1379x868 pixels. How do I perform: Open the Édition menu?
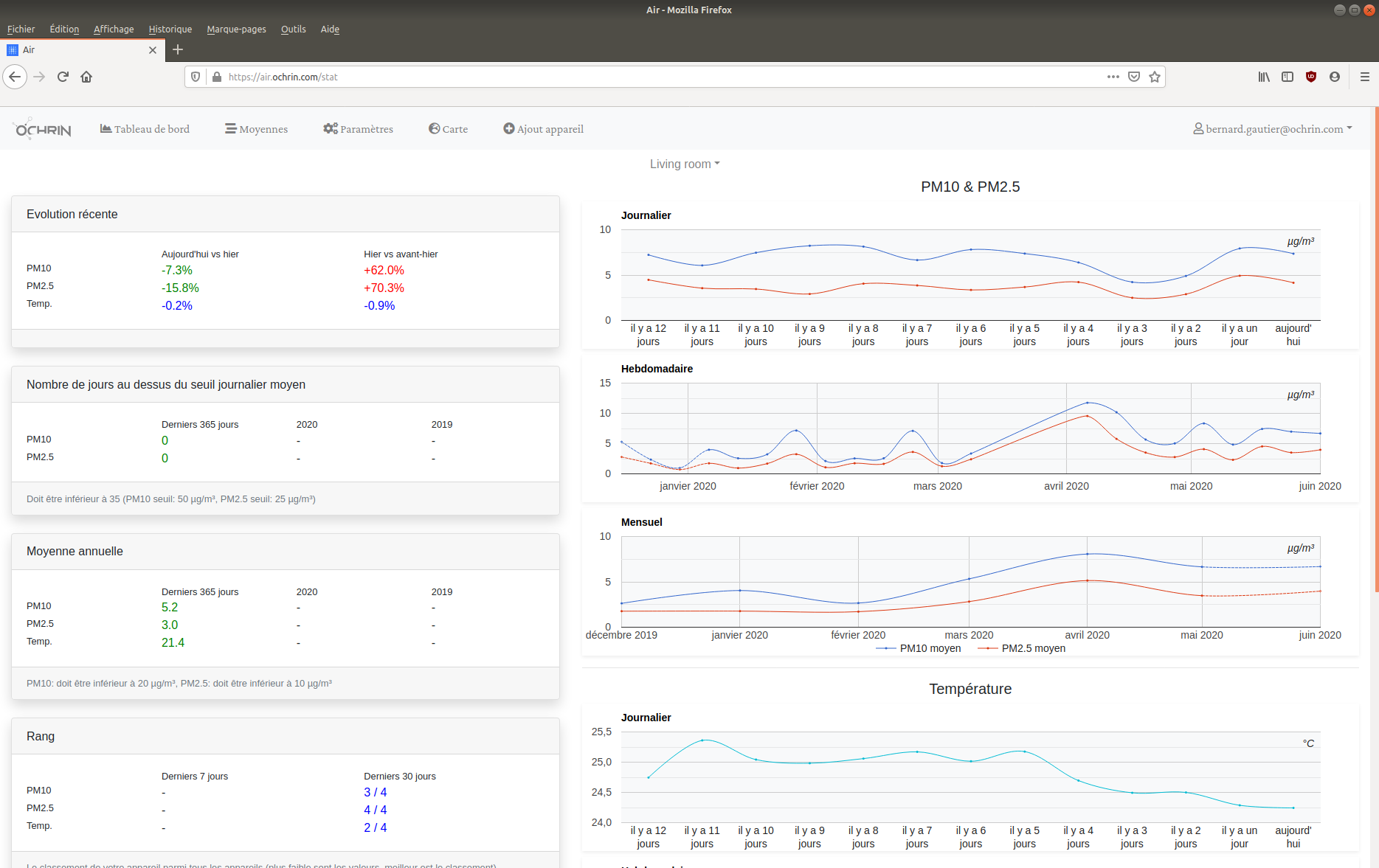point(64,29)
